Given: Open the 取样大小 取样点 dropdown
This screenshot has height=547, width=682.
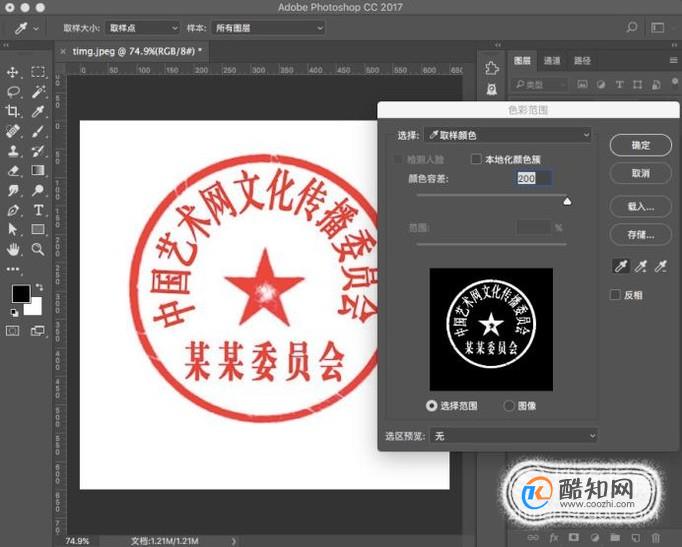Looking at the screenshot, I should click(x=142, y=28).
